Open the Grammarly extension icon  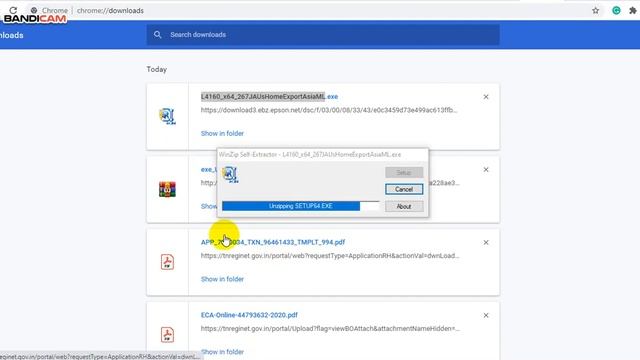click(616, 11)
